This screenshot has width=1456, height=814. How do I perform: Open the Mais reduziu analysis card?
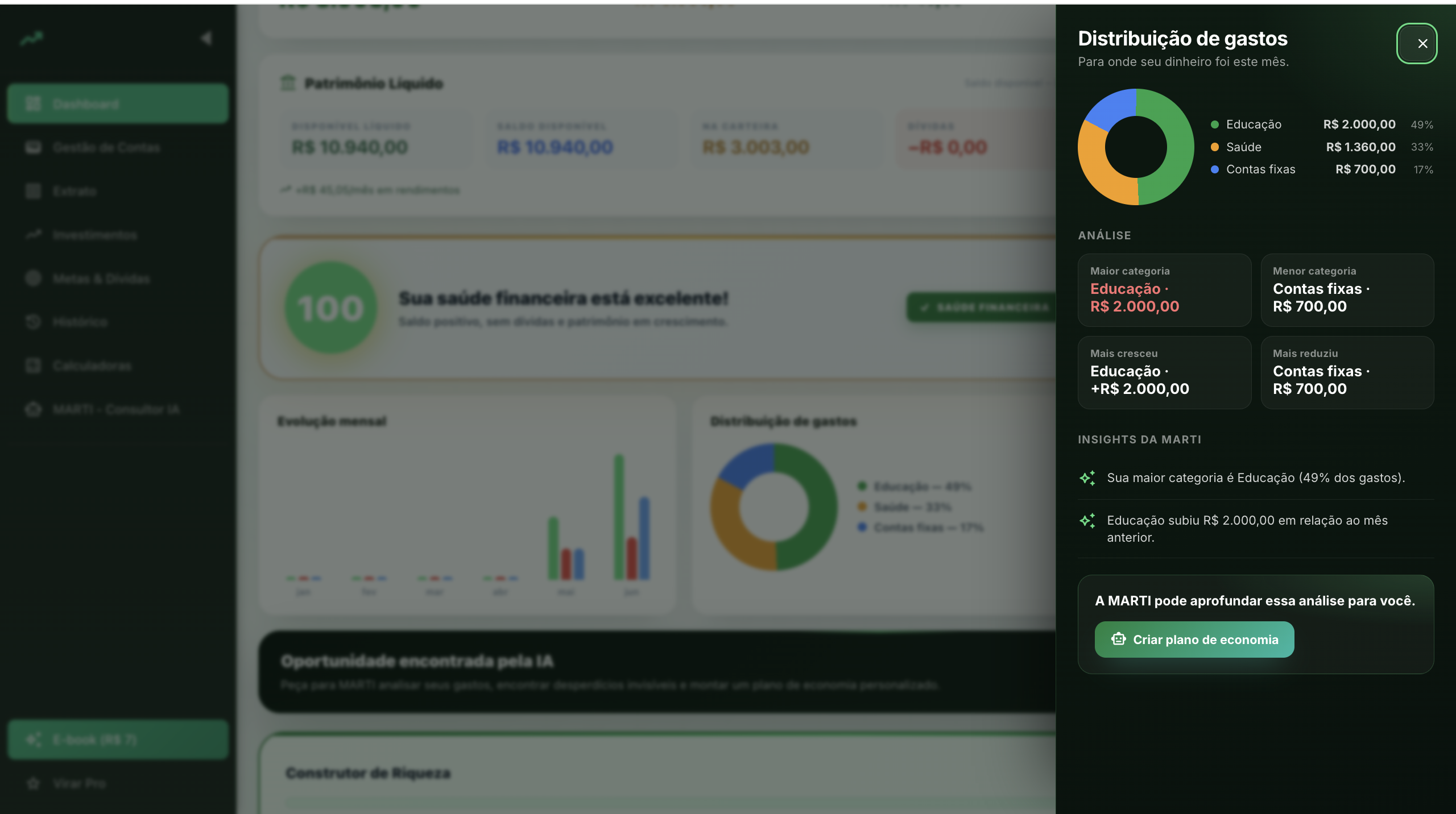(1347, 372)
